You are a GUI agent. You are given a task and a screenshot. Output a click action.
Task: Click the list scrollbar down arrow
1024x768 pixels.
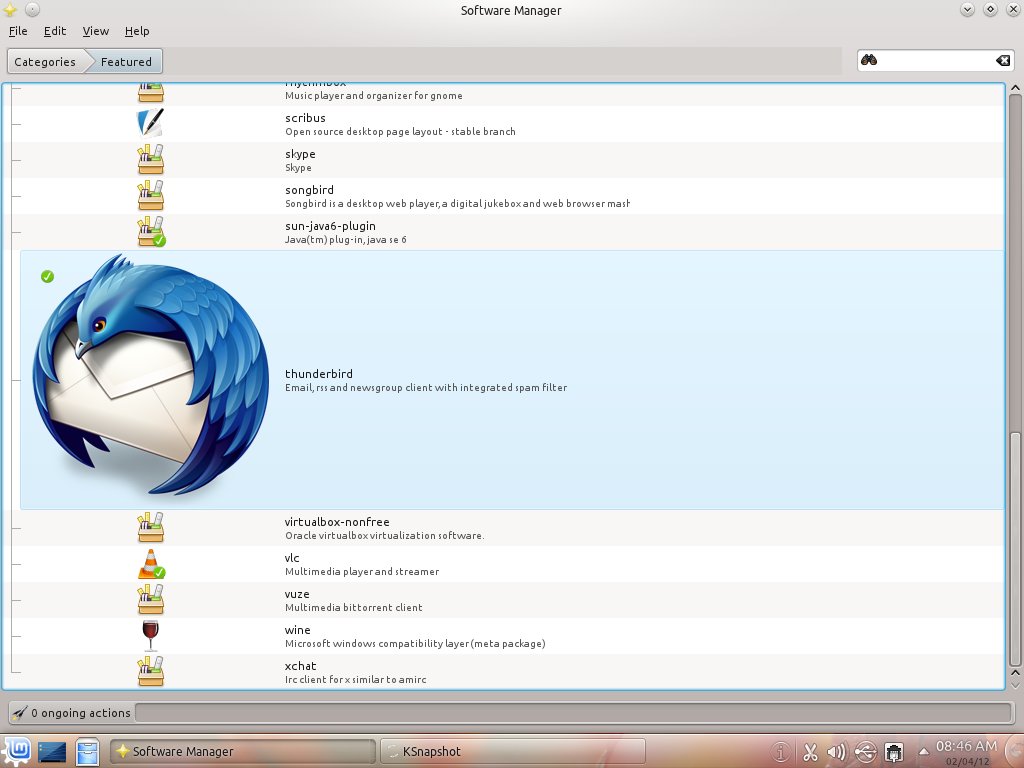pos(1015,685)
